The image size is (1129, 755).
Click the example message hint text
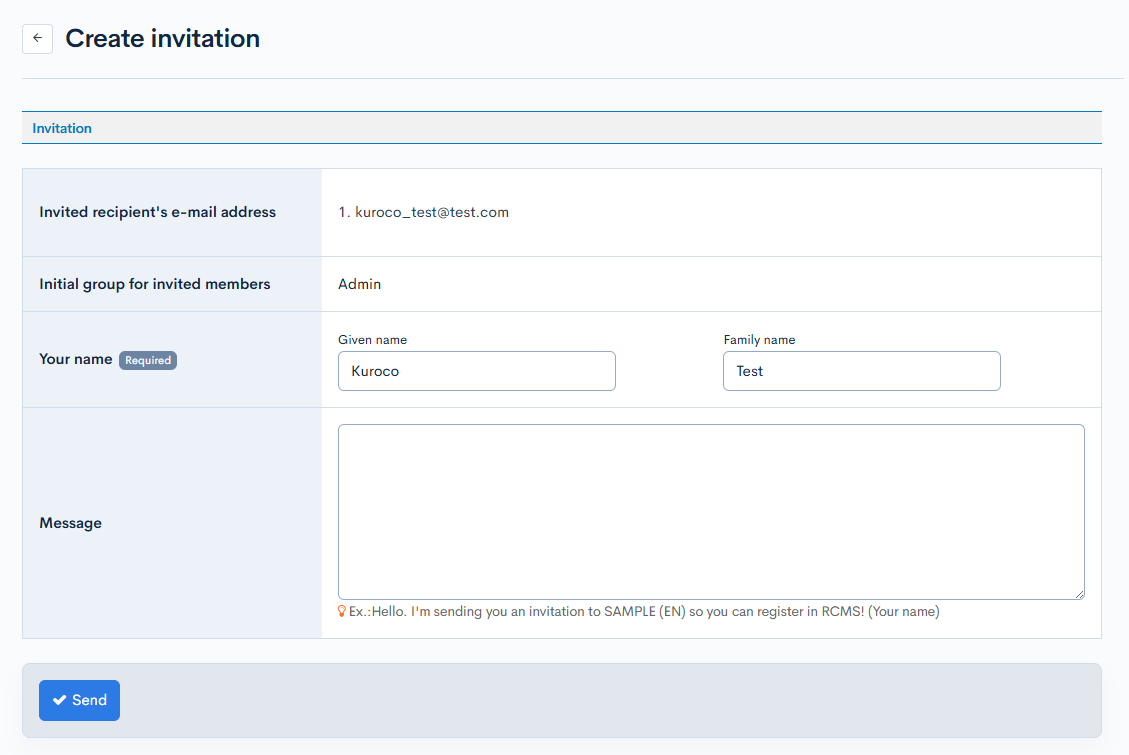click(643, 611)
